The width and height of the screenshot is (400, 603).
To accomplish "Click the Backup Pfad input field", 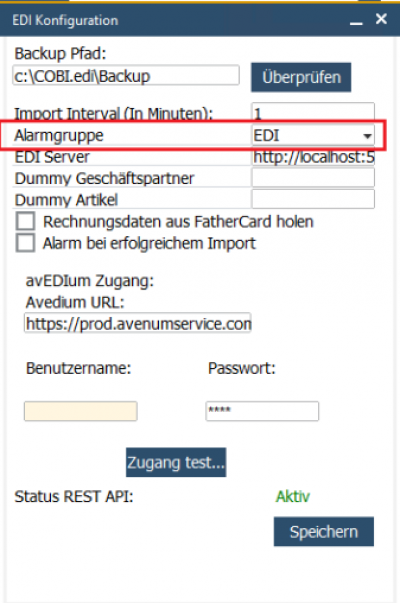I will pos(126,75).
